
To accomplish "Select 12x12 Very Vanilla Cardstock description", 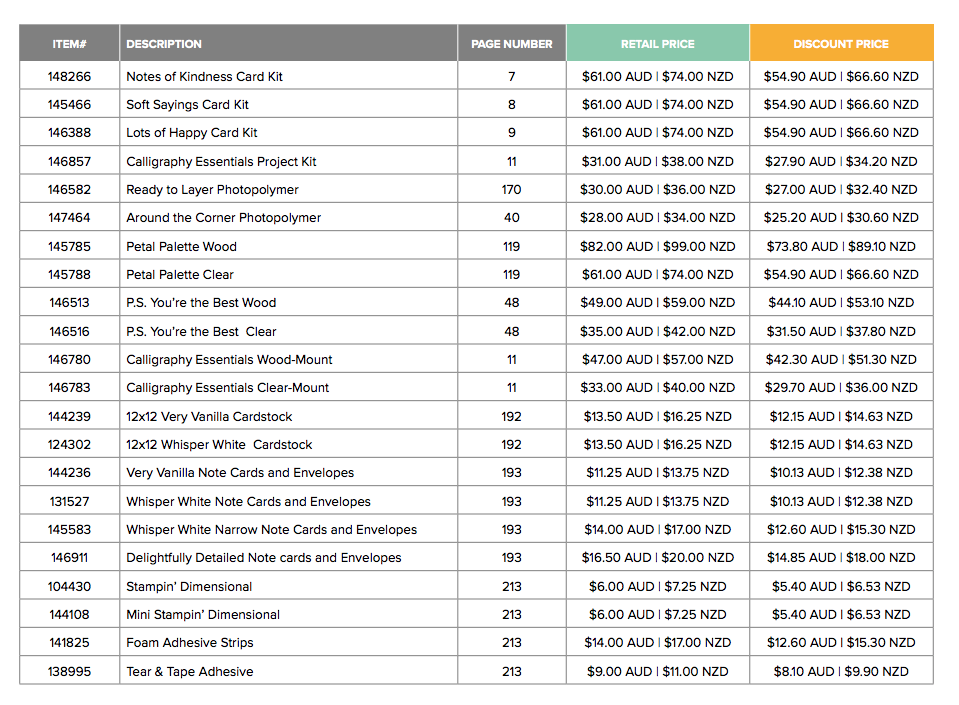I will coord(209,417).
